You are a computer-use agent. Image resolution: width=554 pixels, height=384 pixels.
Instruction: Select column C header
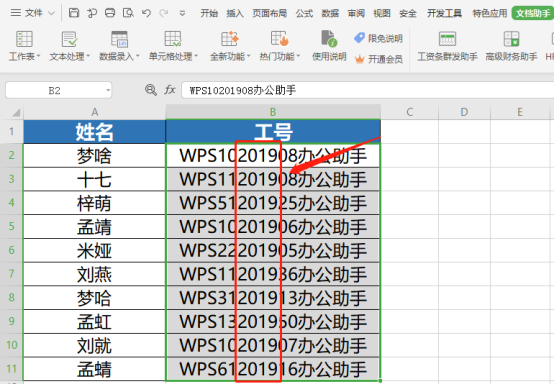(x=409, y=112)
